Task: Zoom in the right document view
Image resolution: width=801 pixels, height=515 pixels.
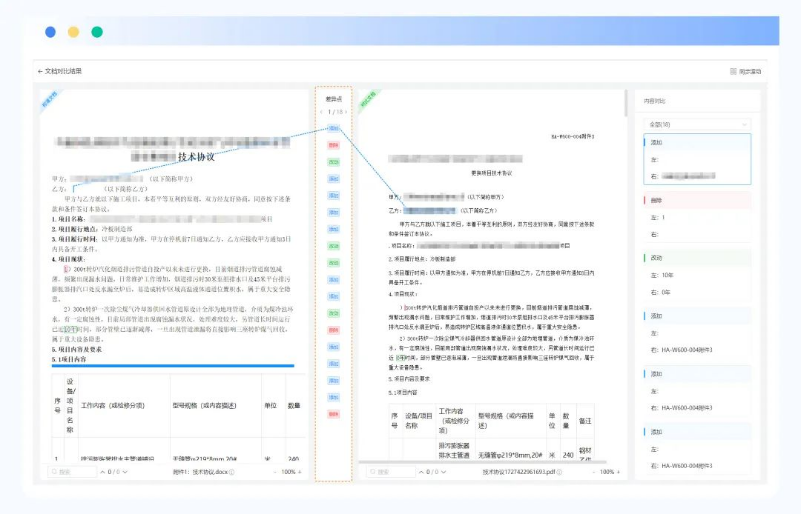Action: click(x=619, y=471)
